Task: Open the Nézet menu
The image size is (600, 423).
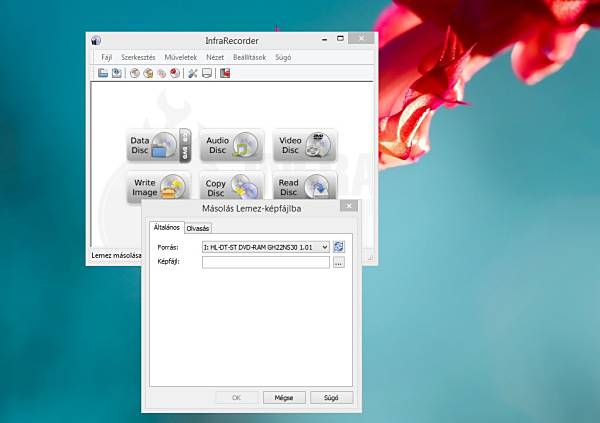Action: tap(215, 57)
